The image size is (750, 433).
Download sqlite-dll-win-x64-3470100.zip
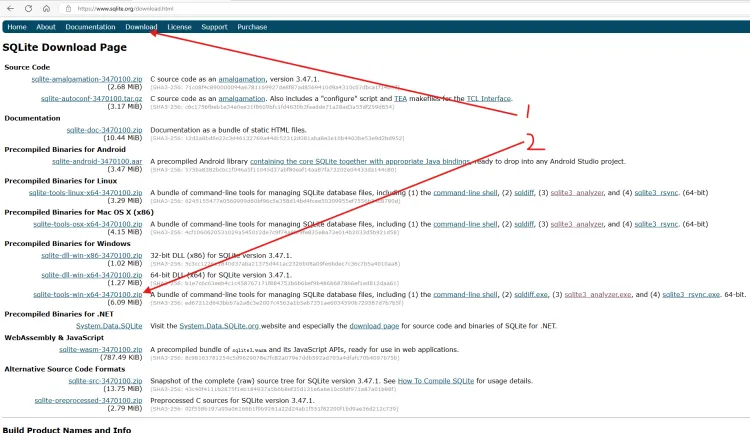pyautogui.click(x=92, y=275)
